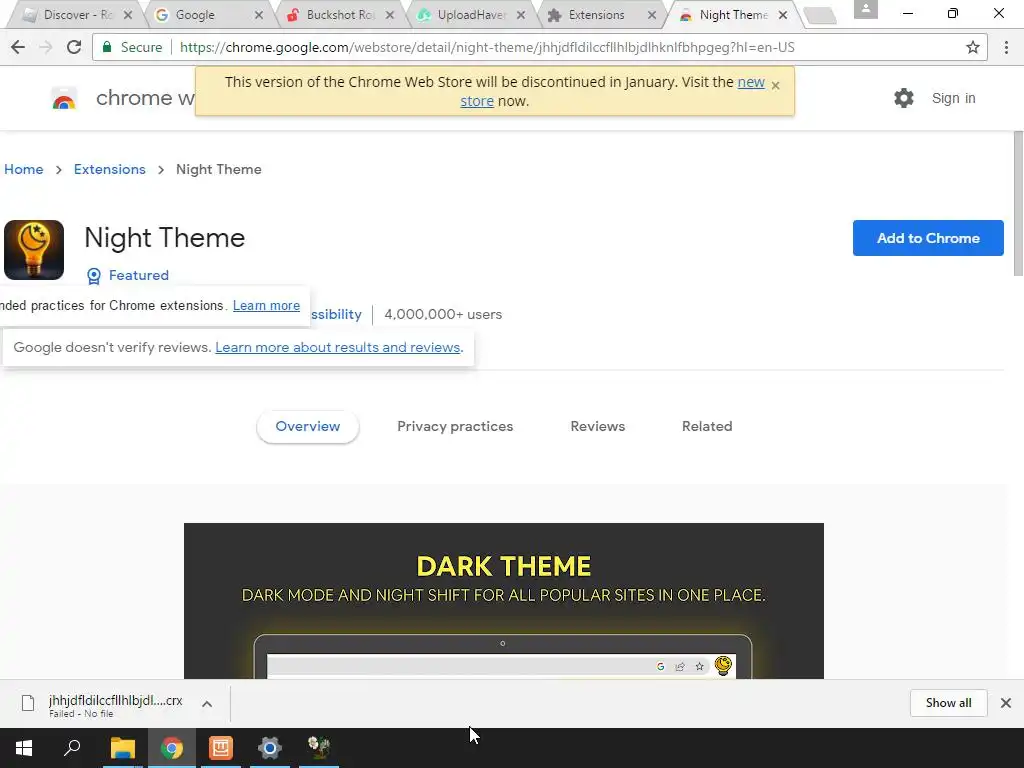
Task: Follow the new store link in the notice
Action: point(751,82)
